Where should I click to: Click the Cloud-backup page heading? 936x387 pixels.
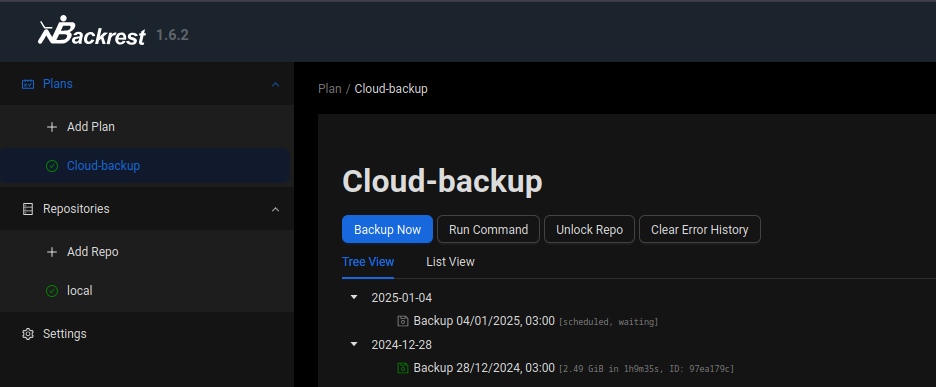click(442, 182)
